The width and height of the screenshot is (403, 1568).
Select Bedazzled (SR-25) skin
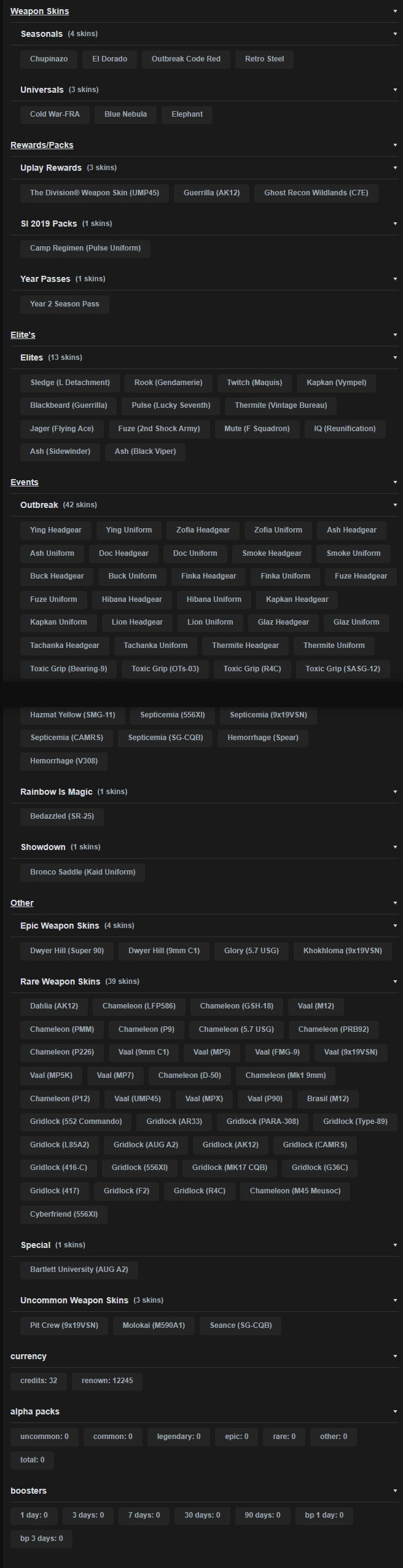62,817
